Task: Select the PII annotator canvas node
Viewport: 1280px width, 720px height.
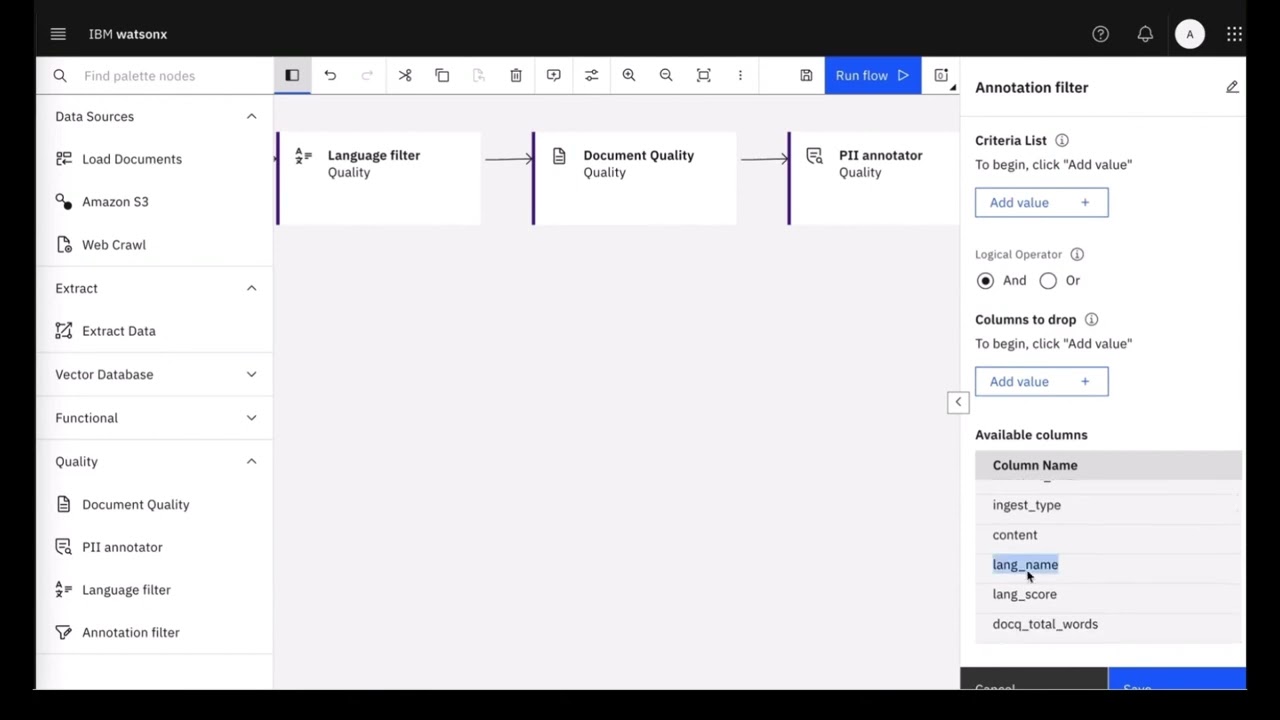Action: tap(873, 178)
